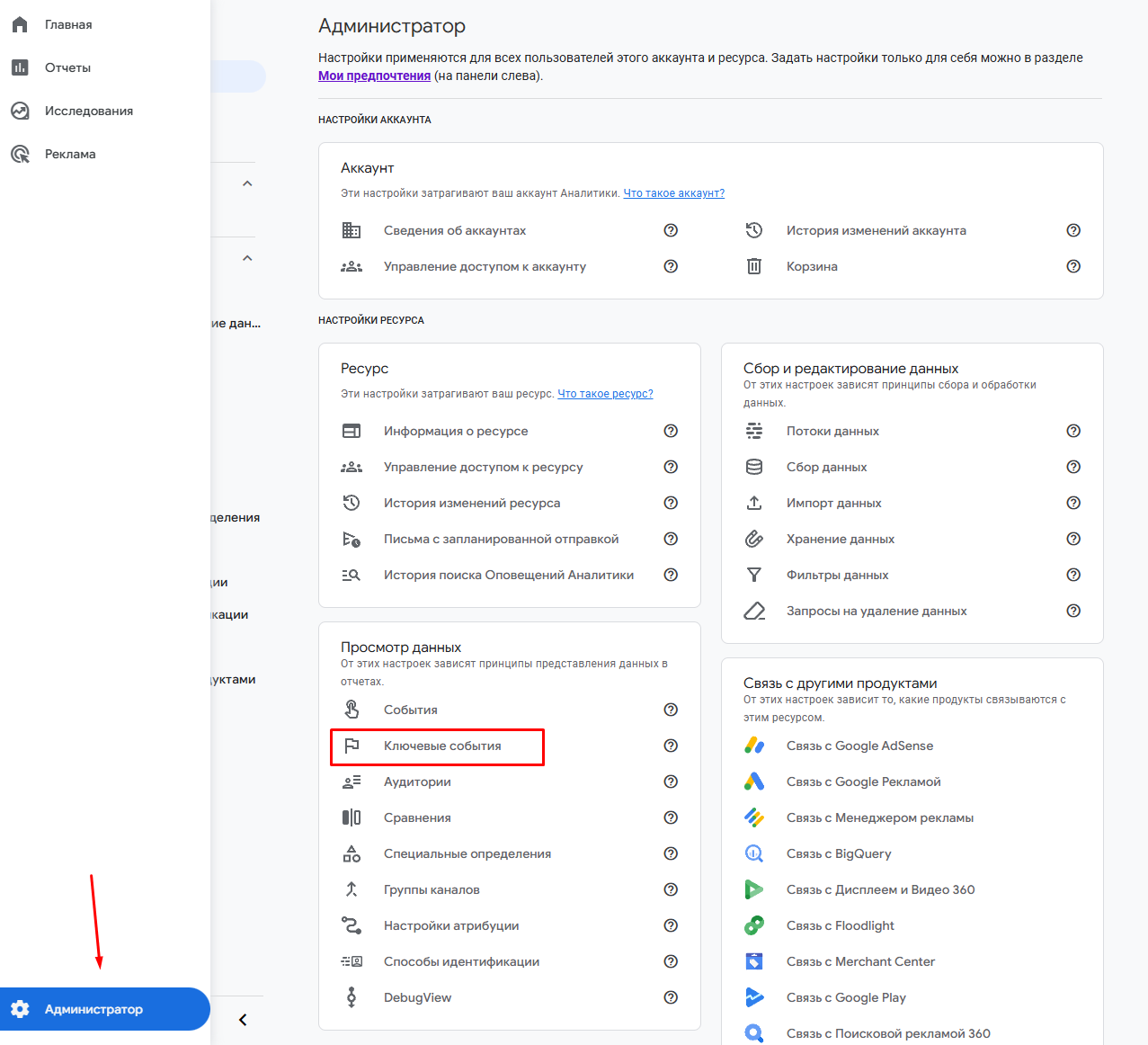The image size is (1148, 1045).
Task: Click the help icon next to DebugView
Action: (671, 997)
